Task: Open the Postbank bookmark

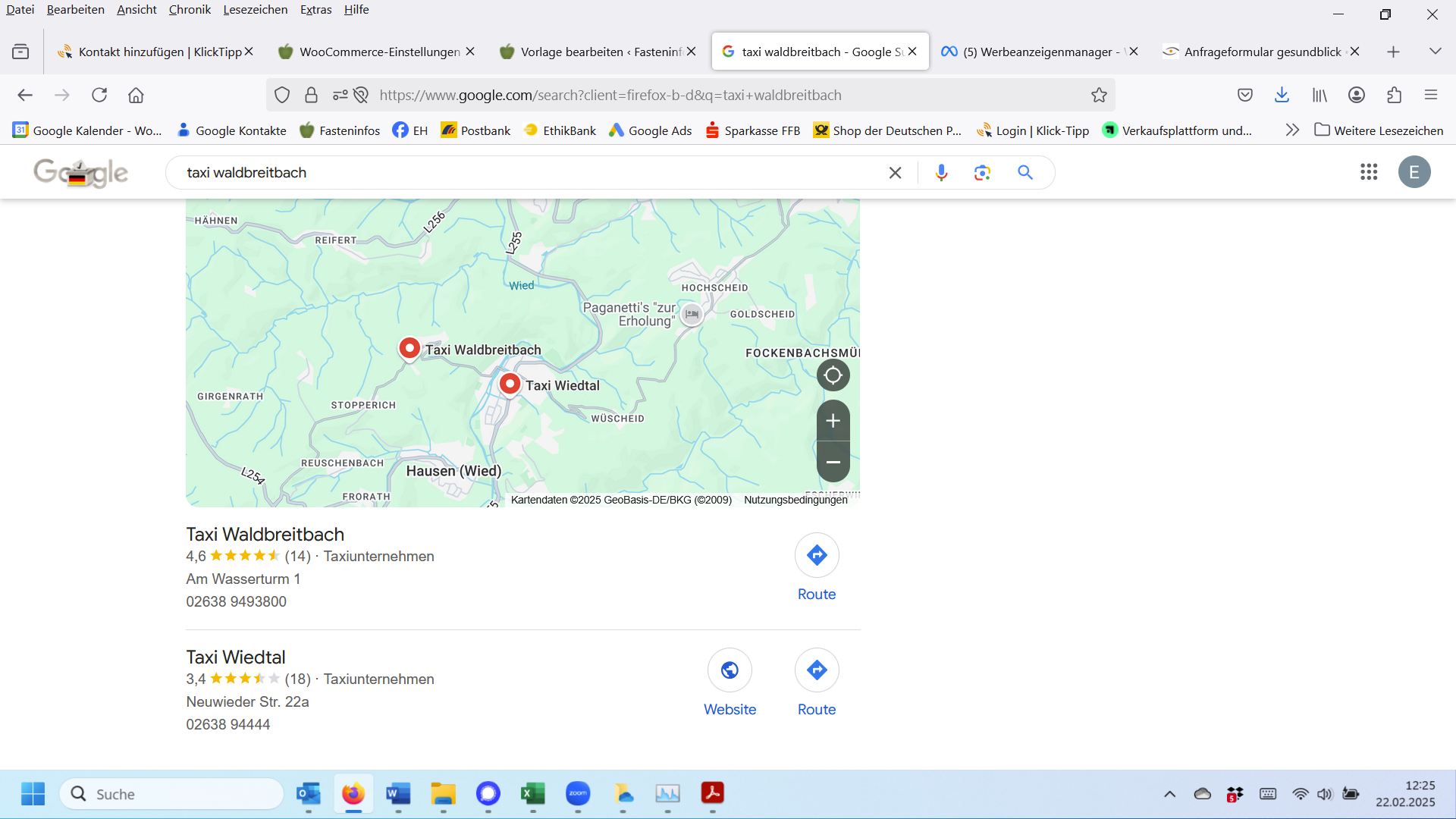Action: point(475,130)
